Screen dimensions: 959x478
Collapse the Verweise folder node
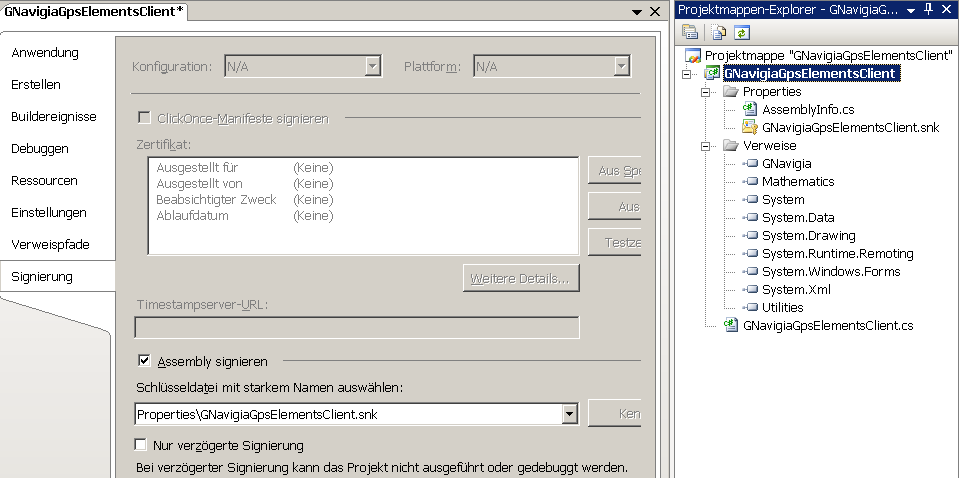click(x=706, y=146)
